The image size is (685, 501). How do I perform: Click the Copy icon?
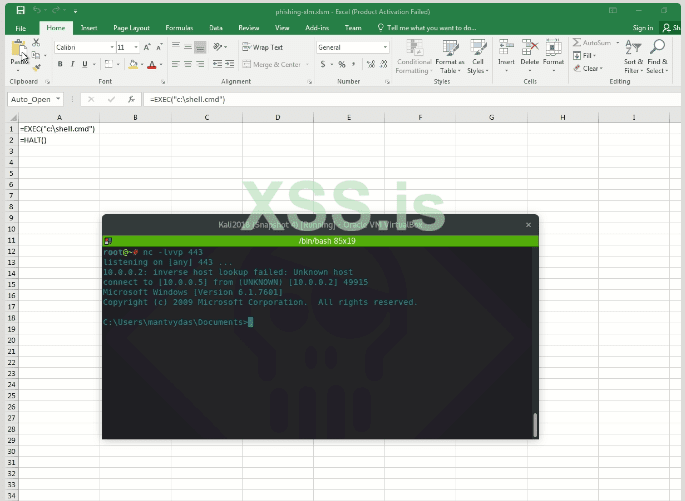(x=36, y=55)
